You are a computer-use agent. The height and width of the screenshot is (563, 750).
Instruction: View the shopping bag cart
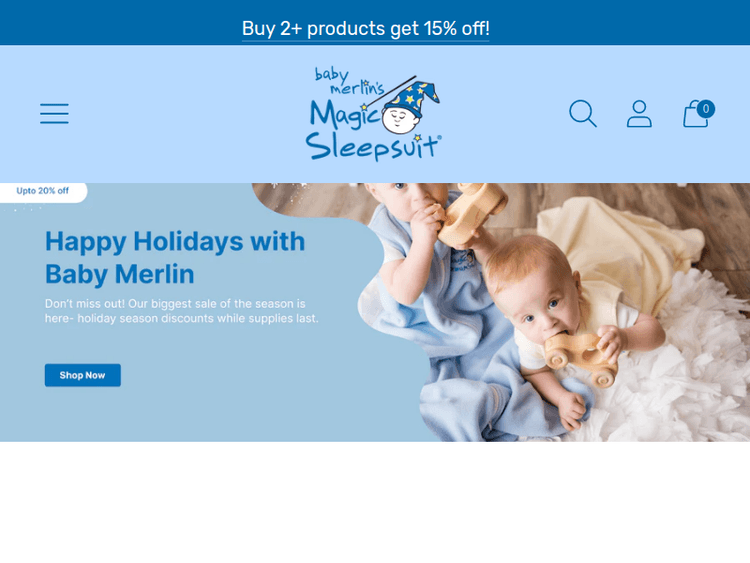coord(695,115)
